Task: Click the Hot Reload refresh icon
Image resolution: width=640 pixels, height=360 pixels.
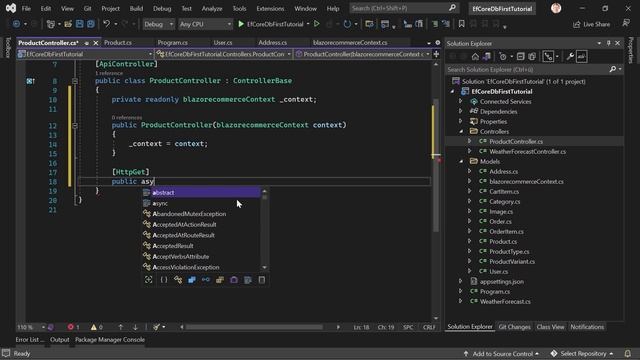Action: pyautogui.click(x=347, y=24)
